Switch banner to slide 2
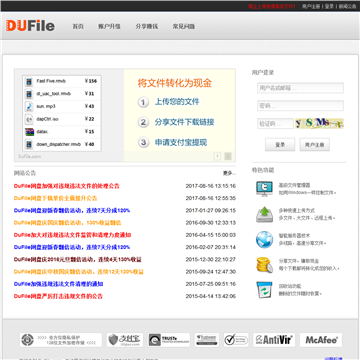This screenshot has height=360, width=360. [x=228, y=156]
